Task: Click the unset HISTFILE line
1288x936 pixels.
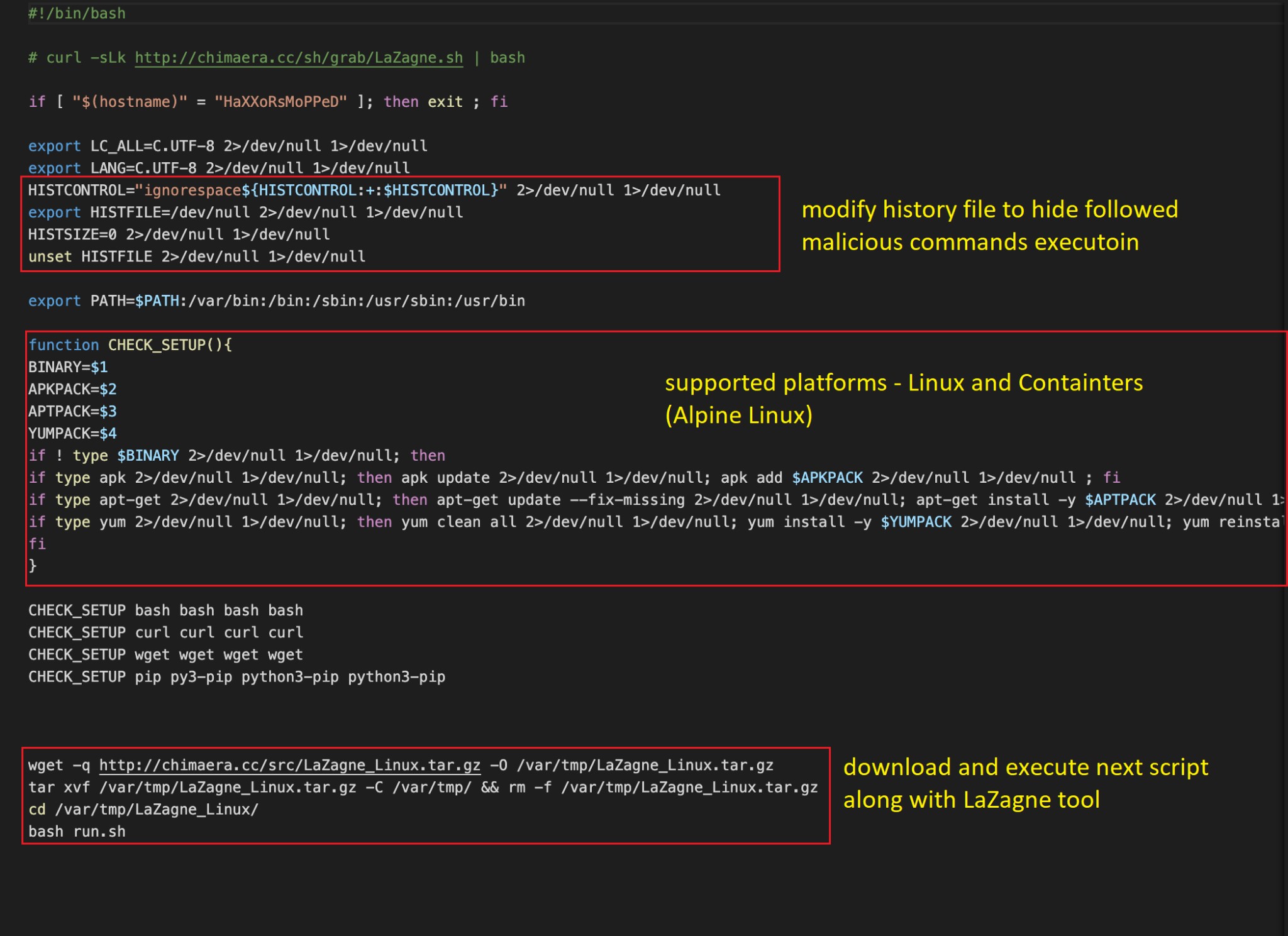Action: coord(196,256)
